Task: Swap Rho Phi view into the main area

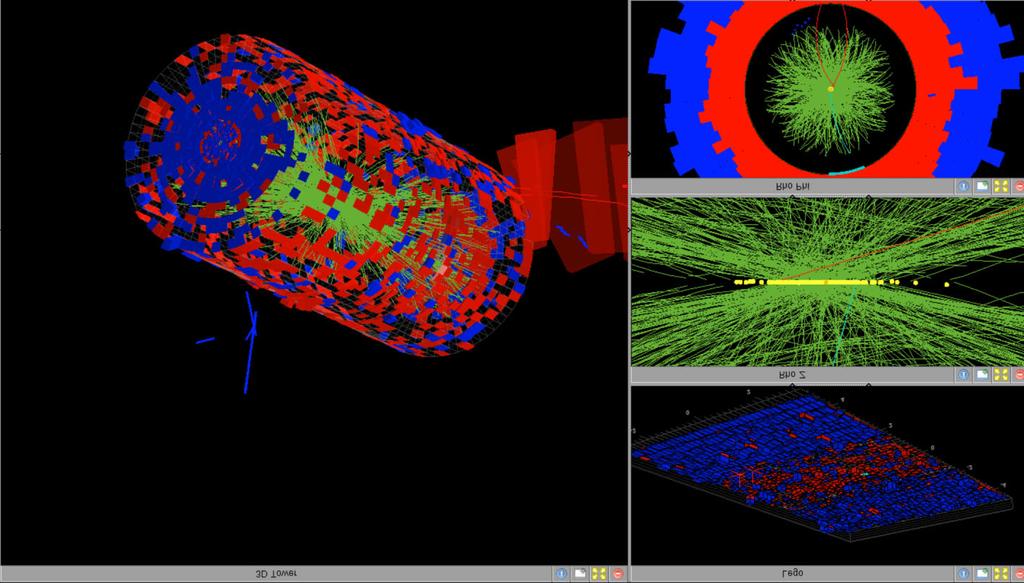Action: tap(1001, 186)
